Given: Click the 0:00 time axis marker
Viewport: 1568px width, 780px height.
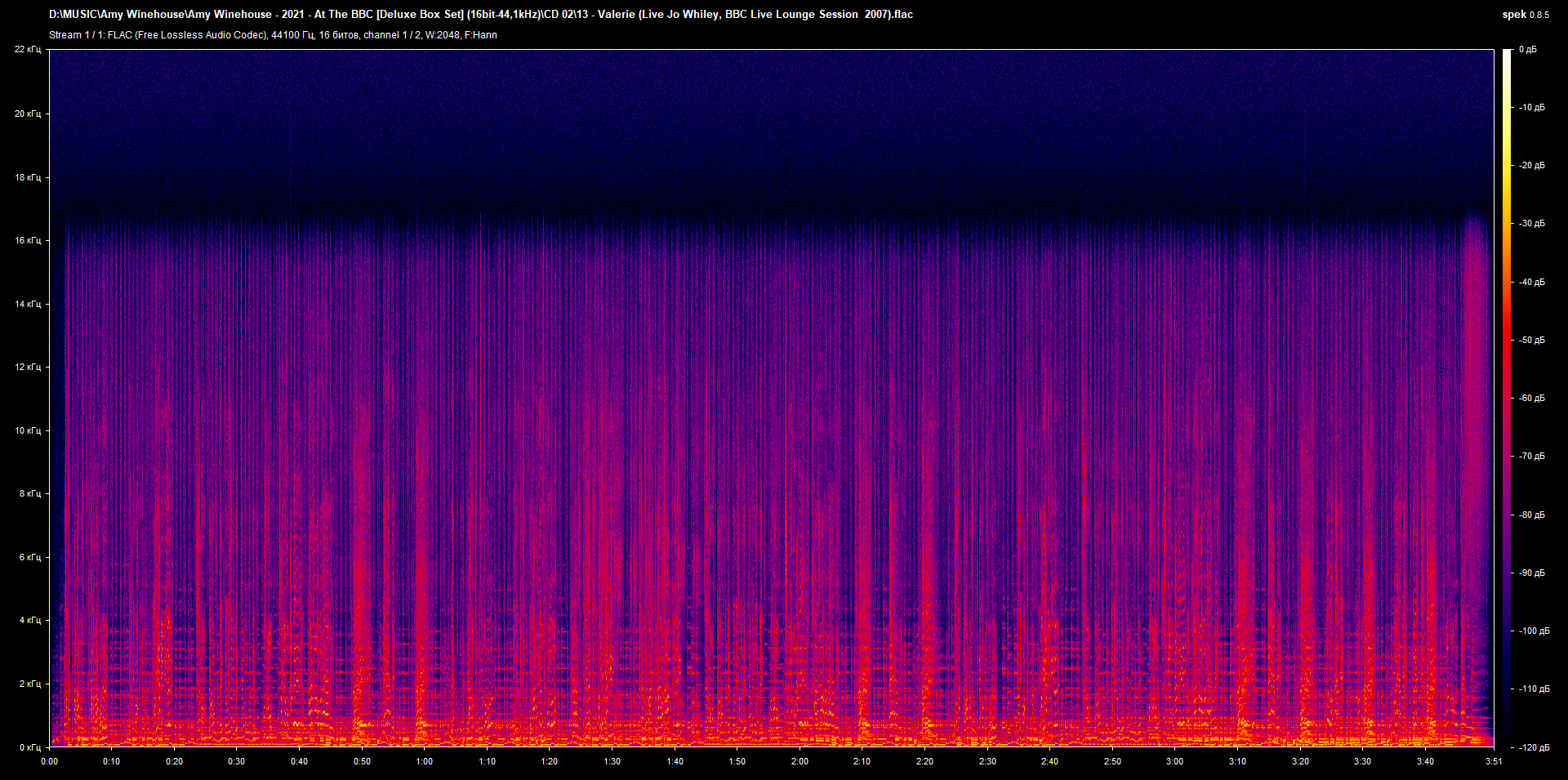Looking at the screenshot, I should 50,761.
